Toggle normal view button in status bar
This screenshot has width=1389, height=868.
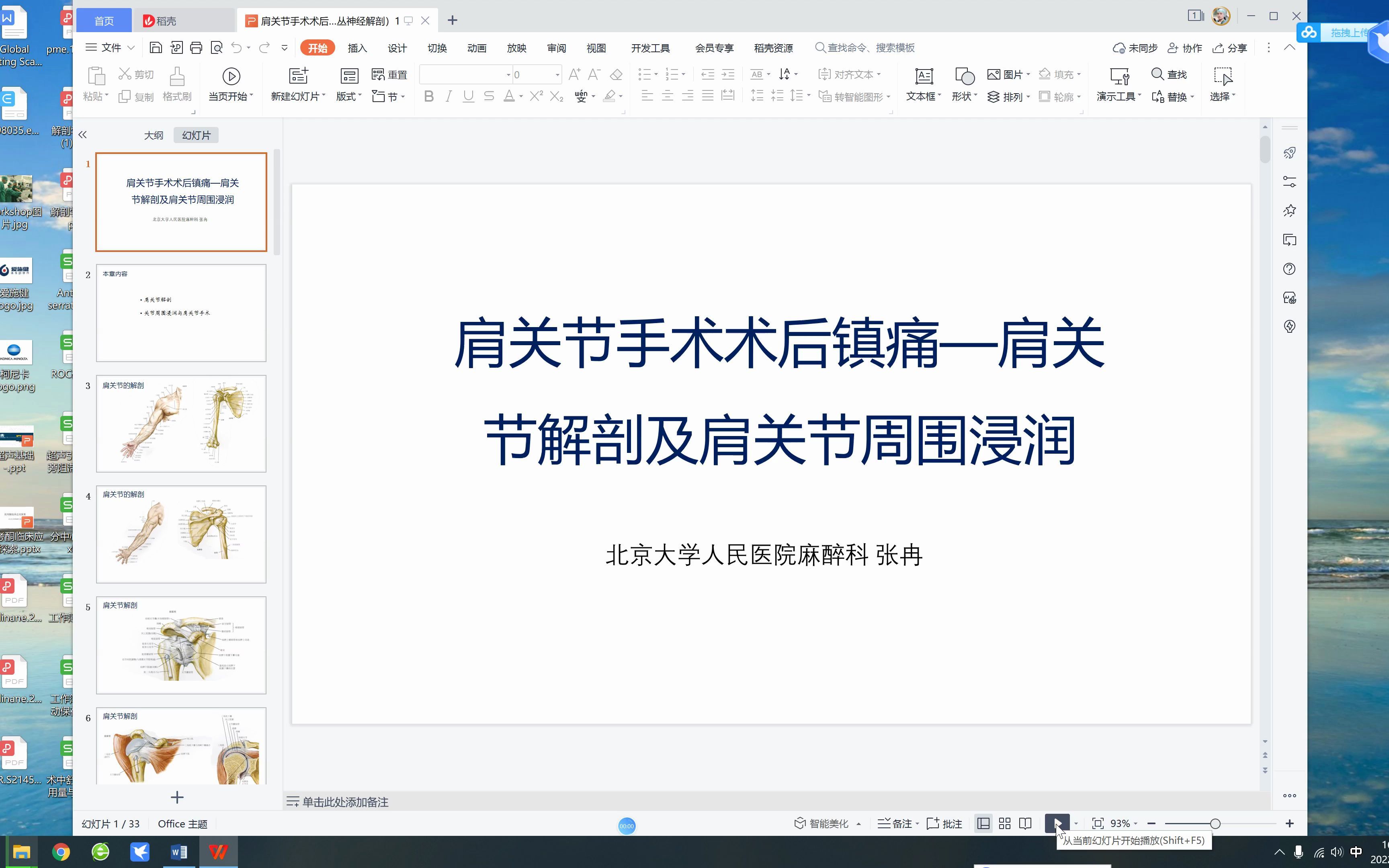pos(983,823)
